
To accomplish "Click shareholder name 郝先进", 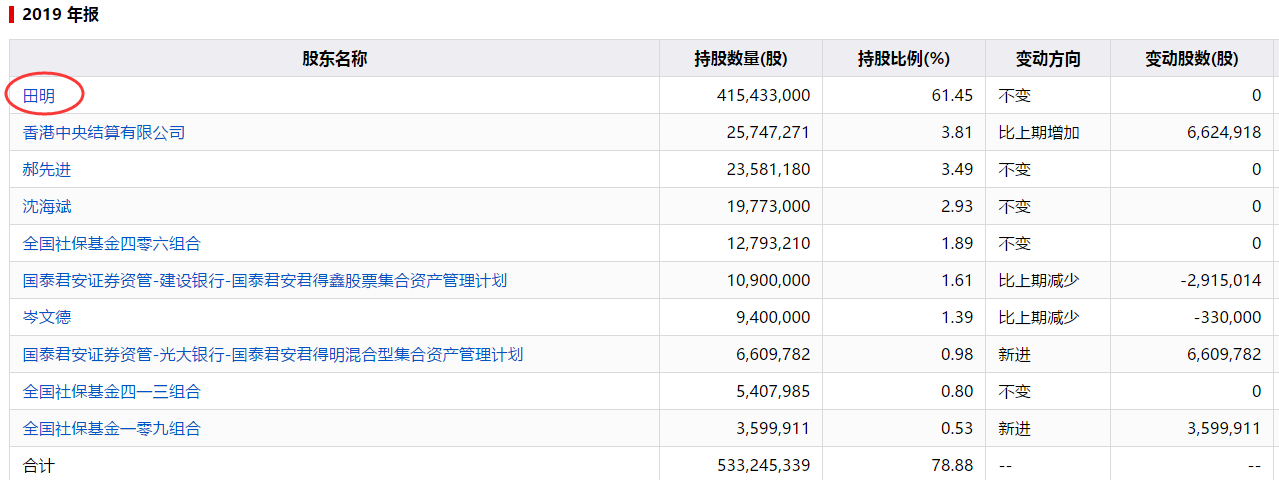I will pyautogui.click(x=47, y=169).
